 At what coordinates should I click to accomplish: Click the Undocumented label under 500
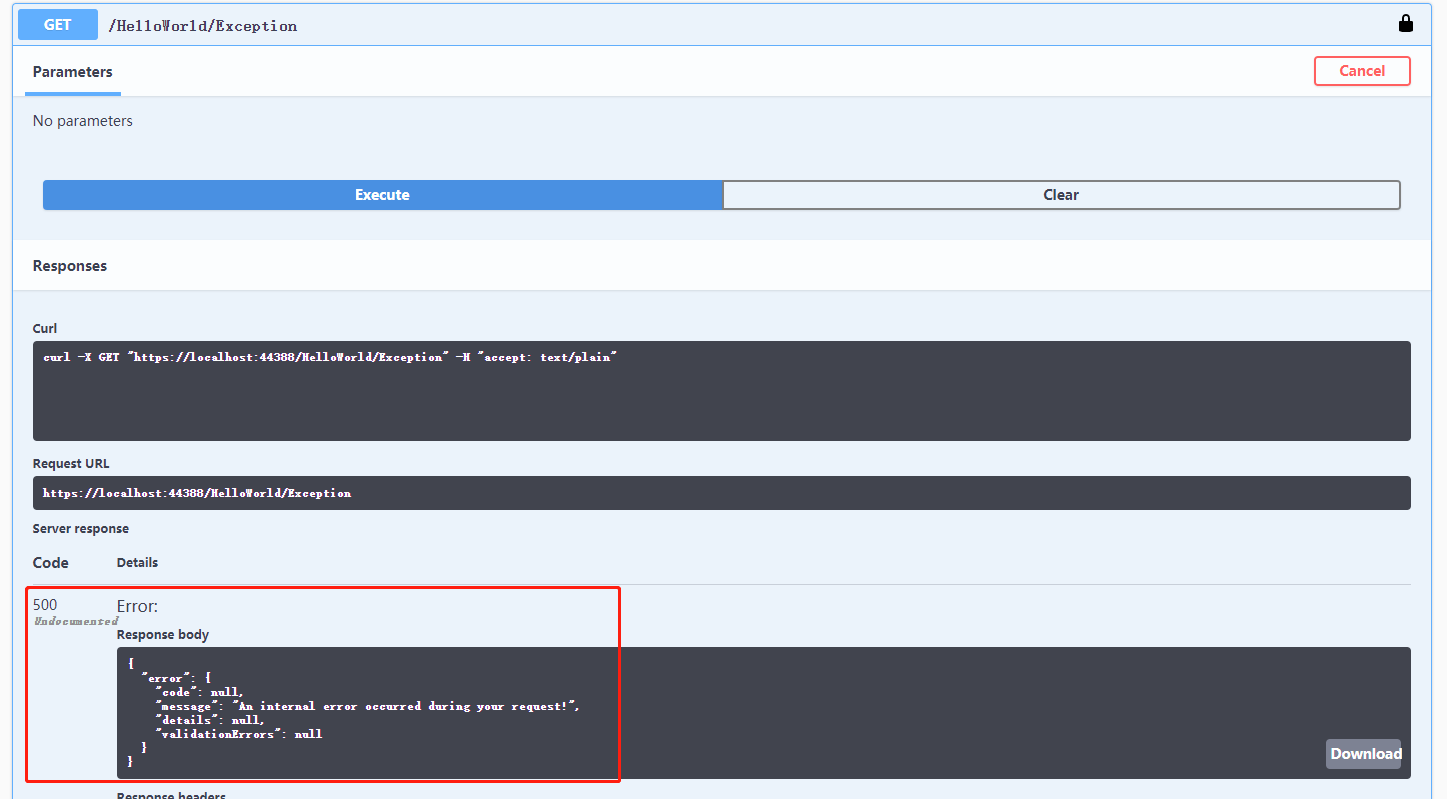point(76,621)
